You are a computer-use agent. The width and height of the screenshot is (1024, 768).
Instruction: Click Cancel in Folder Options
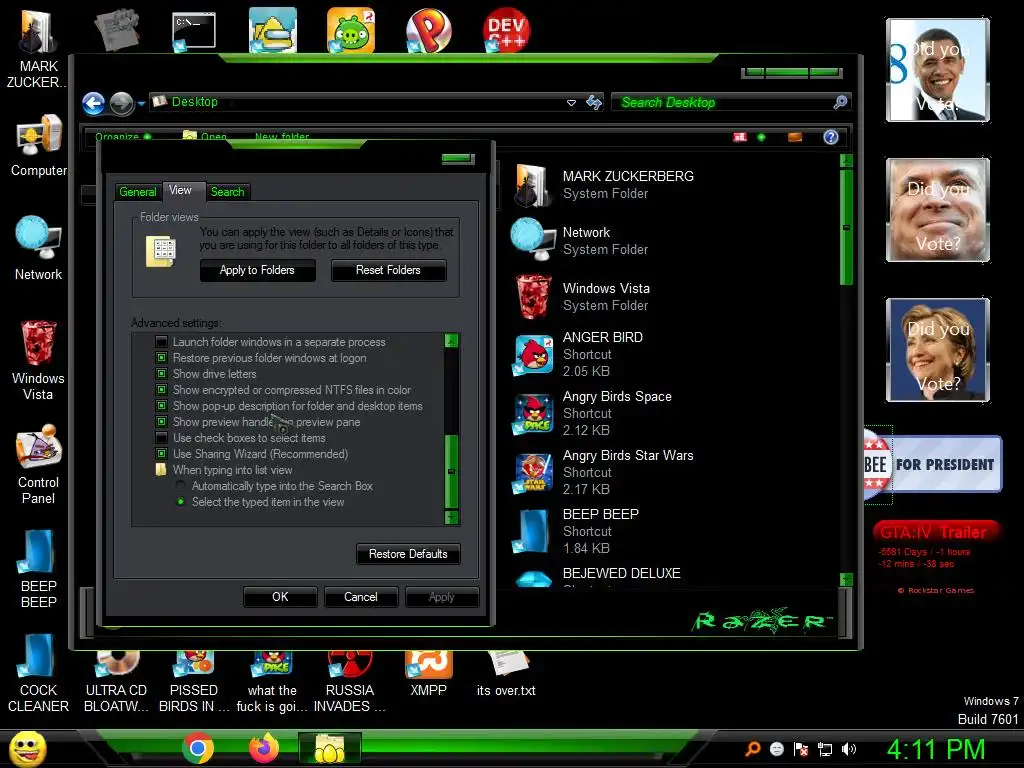(360, 597)
